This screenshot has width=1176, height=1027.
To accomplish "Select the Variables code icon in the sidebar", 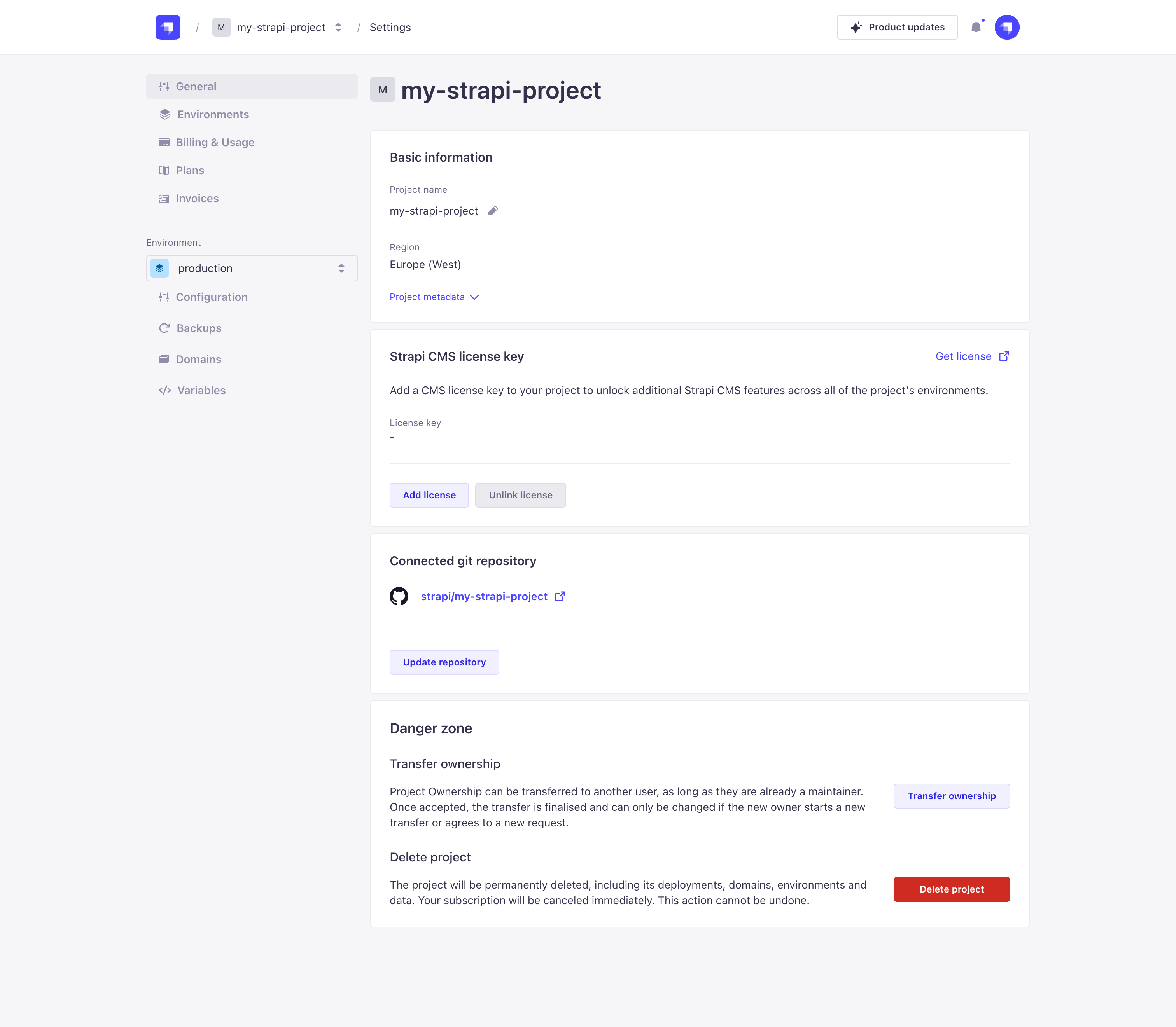I will pyautogui.click(x=164, y=390).
